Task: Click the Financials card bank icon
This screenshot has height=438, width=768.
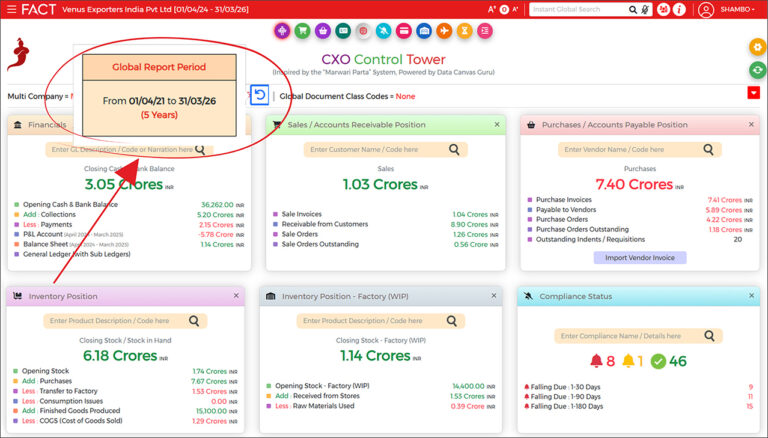Action: click(18, 125)
